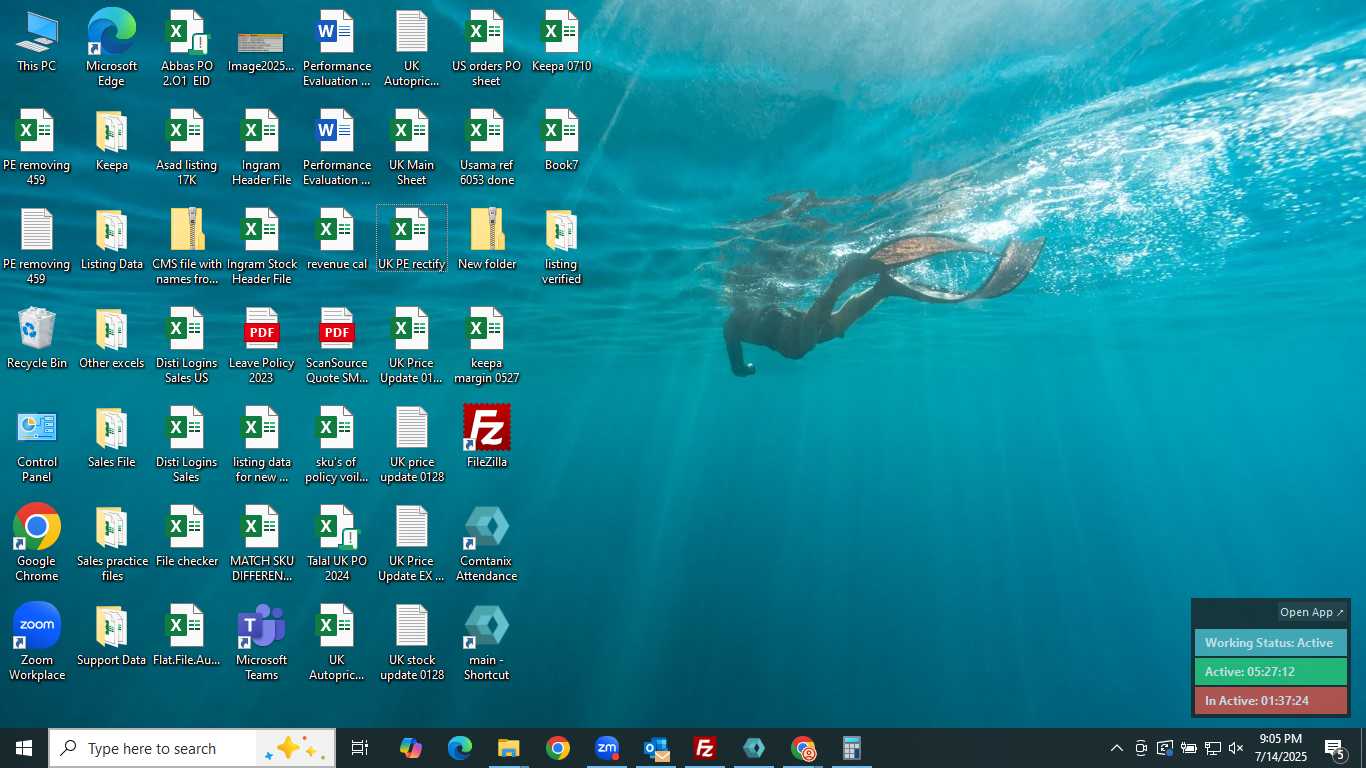Image resolution: width=1366 pixels, height=768 pixels.
Task: Open the Windows Start menu
Action: tap(24, 748)
